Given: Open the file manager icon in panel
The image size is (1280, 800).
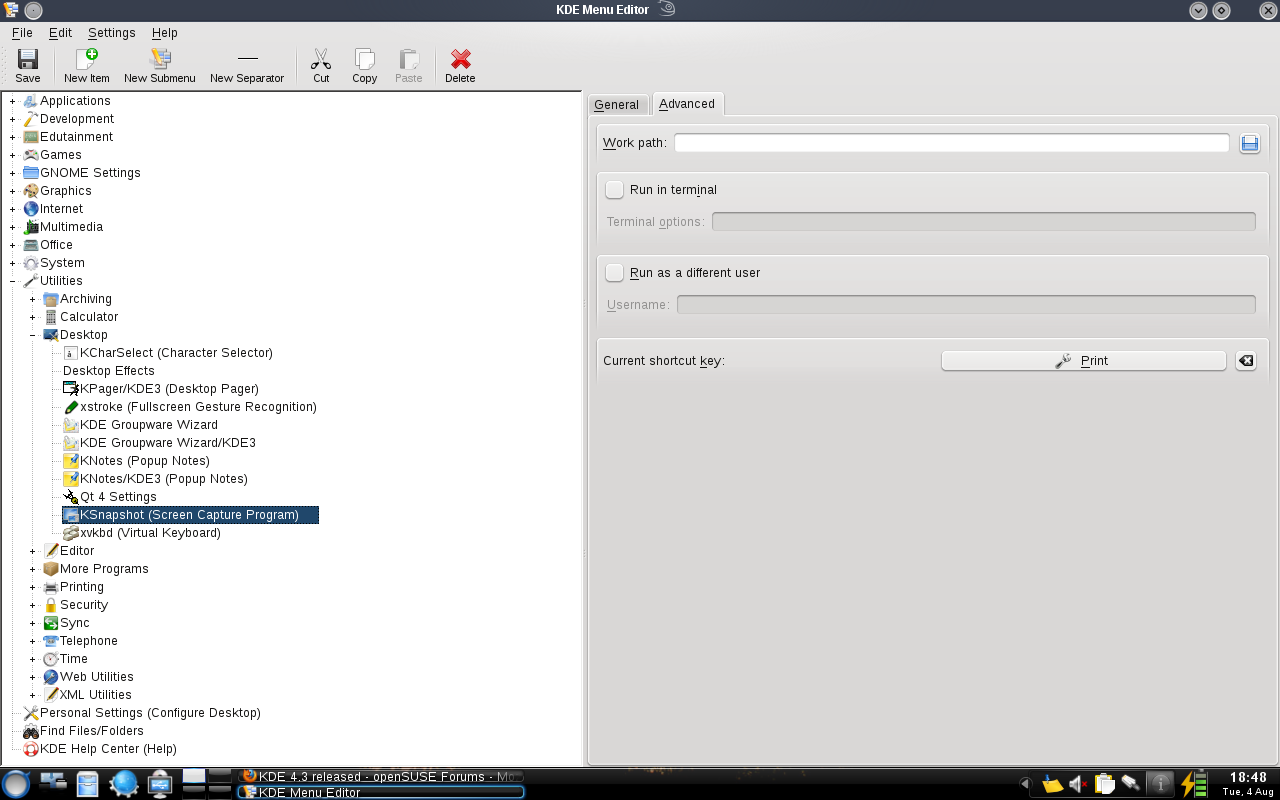Looking at the screenshot, I should point(88,784).
